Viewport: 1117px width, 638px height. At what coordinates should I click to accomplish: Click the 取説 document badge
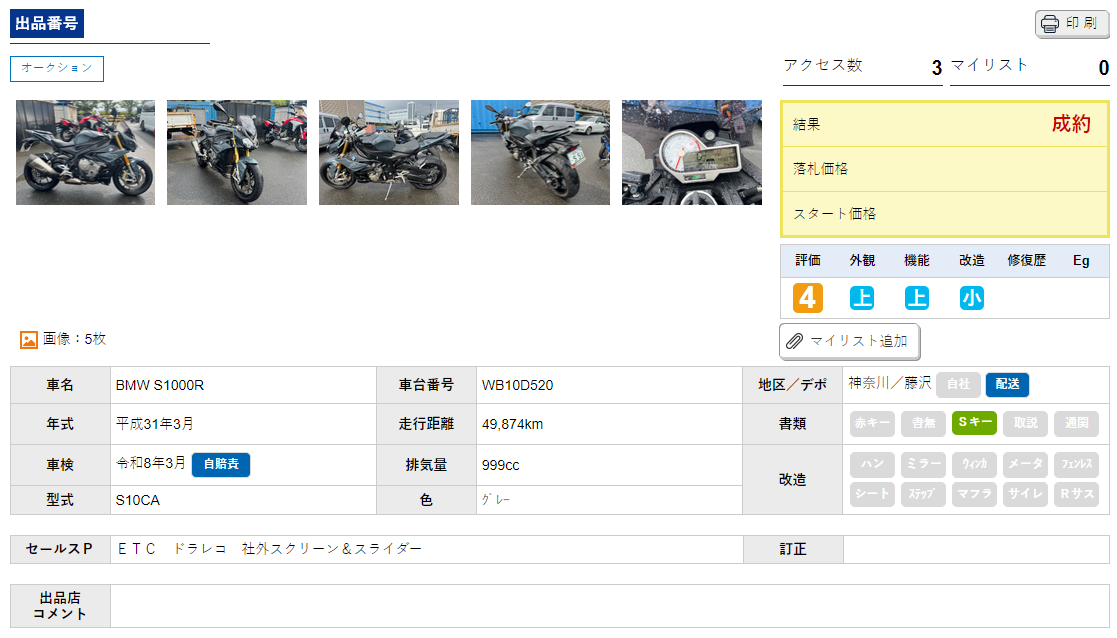(x=1026, y=423)
